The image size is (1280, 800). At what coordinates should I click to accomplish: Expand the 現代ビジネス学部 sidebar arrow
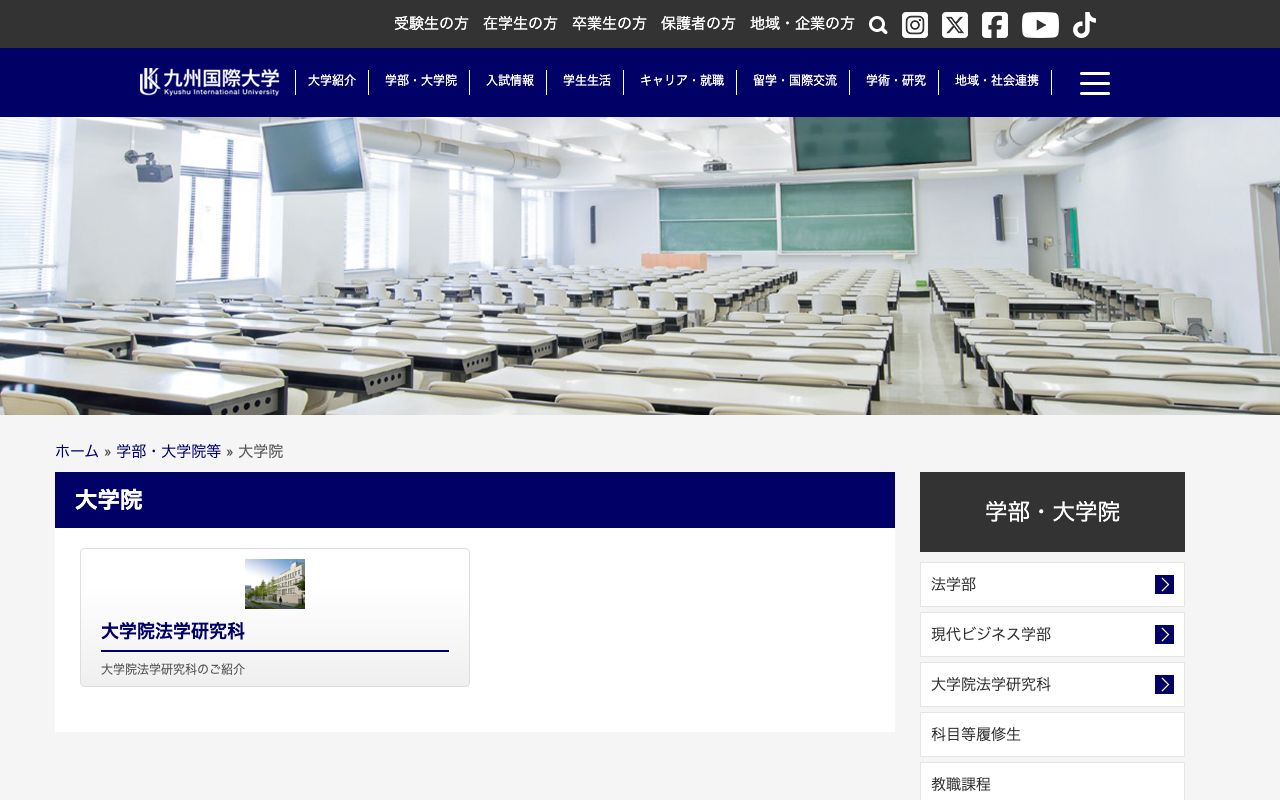point(1164,634)
